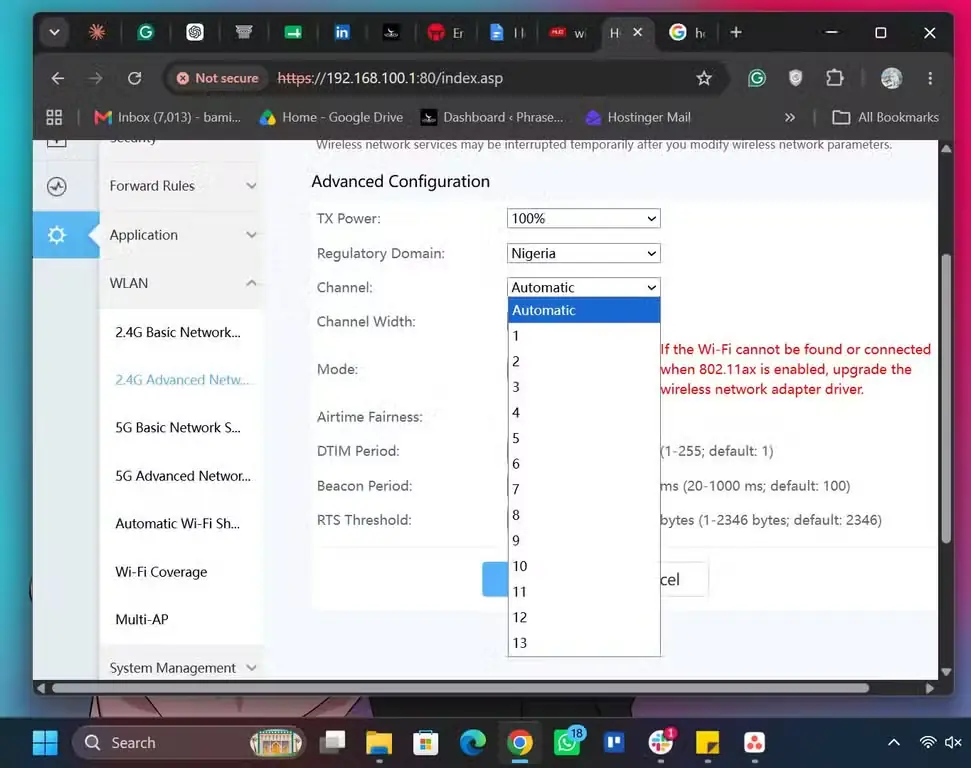Open Trello from taskbar
The image size is (971, 768).
point(614,742)
